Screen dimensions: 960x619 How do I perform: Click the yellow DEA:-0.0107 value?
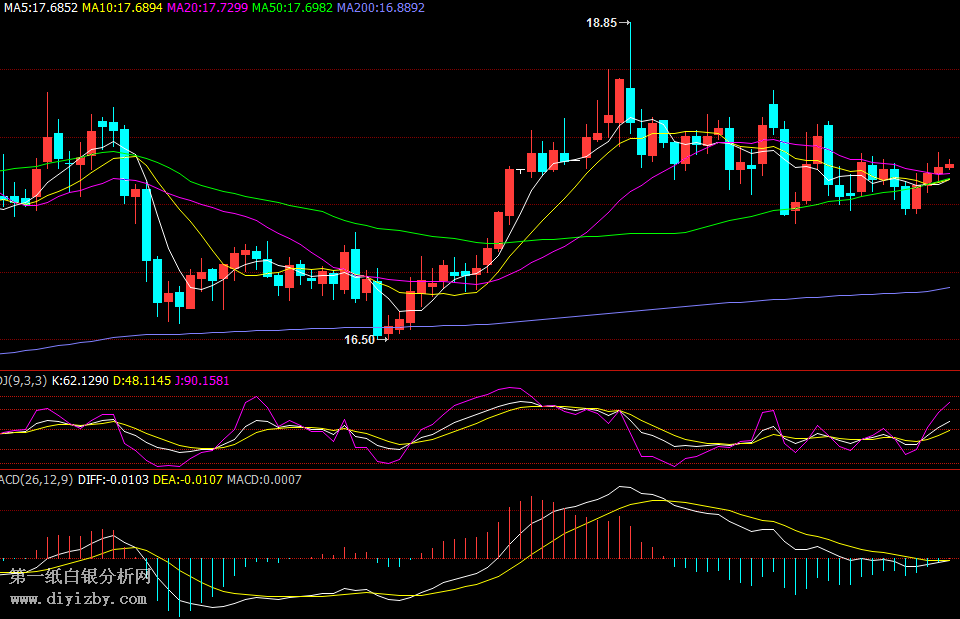188,480
